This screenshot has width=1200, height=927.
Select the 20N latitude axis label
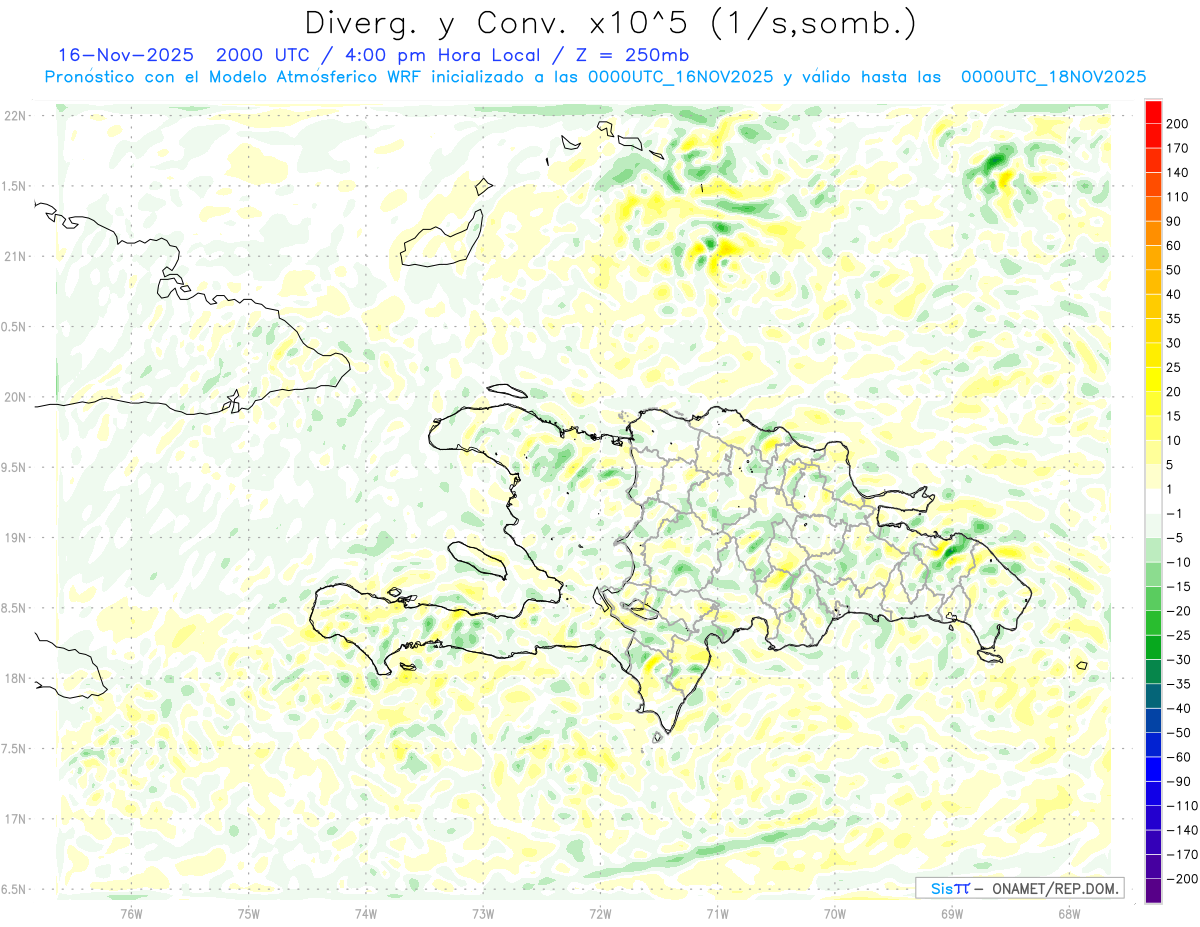(x=16, y=397)
